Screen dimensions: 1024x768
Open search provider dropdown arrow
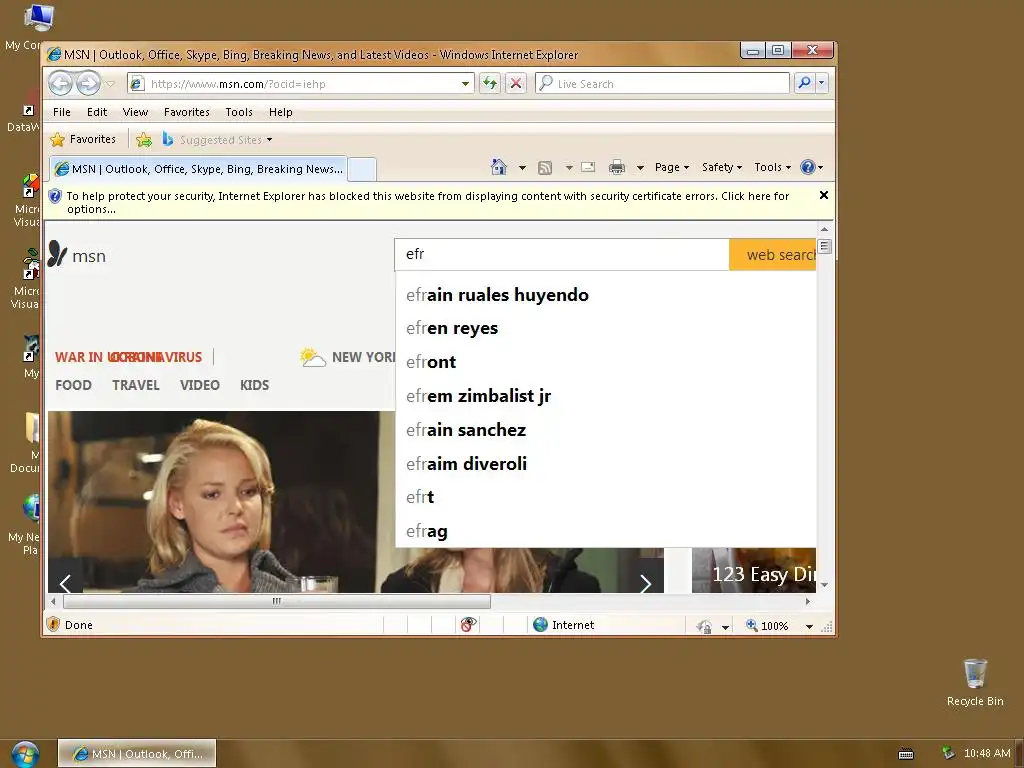click(822, 83)
